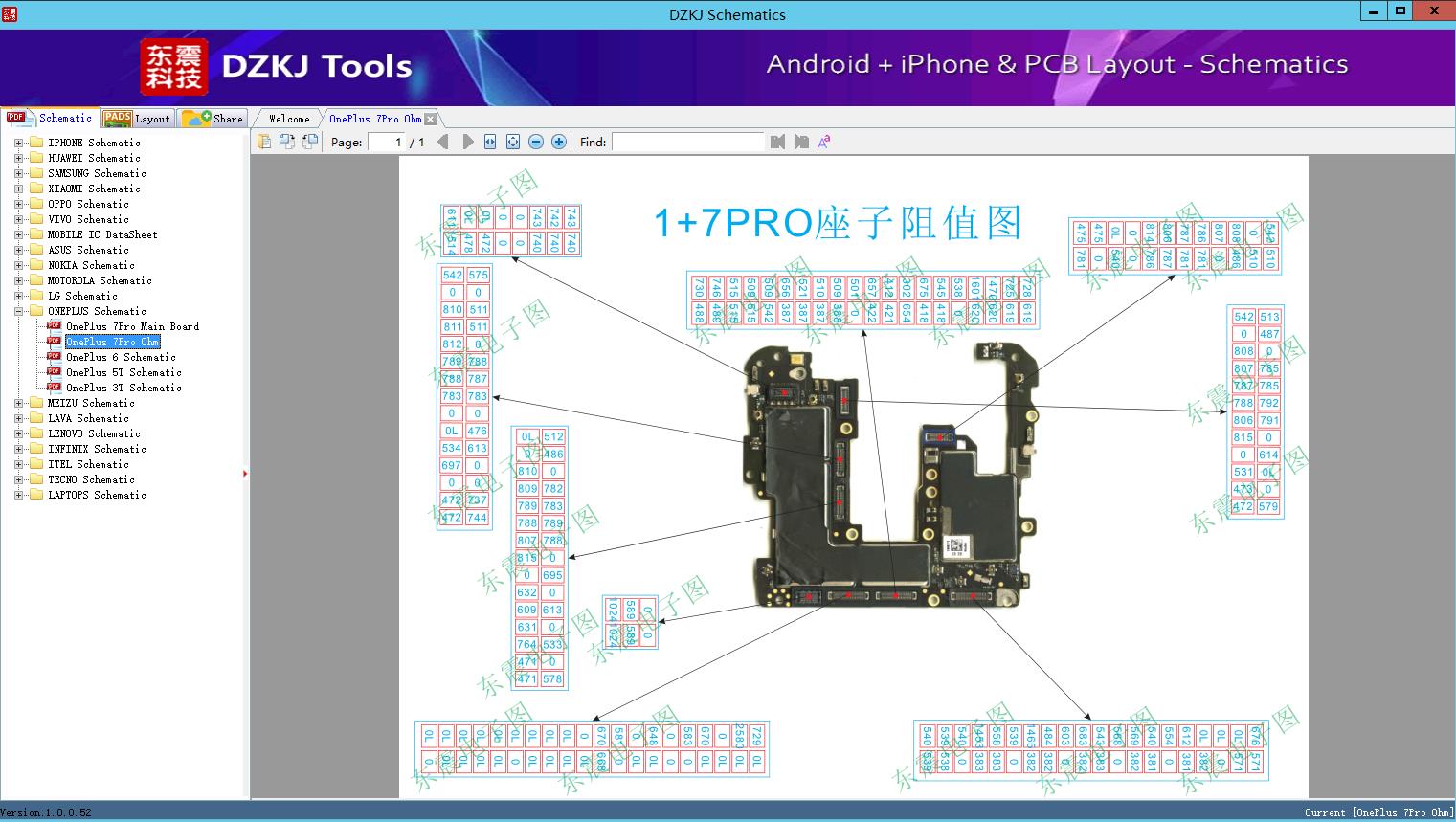Expand the SAMSUNG Schematic tree node
Image resolution: width=1456 pixels, height=822 pixels.
pyautogui.click(x=18, y=173)
